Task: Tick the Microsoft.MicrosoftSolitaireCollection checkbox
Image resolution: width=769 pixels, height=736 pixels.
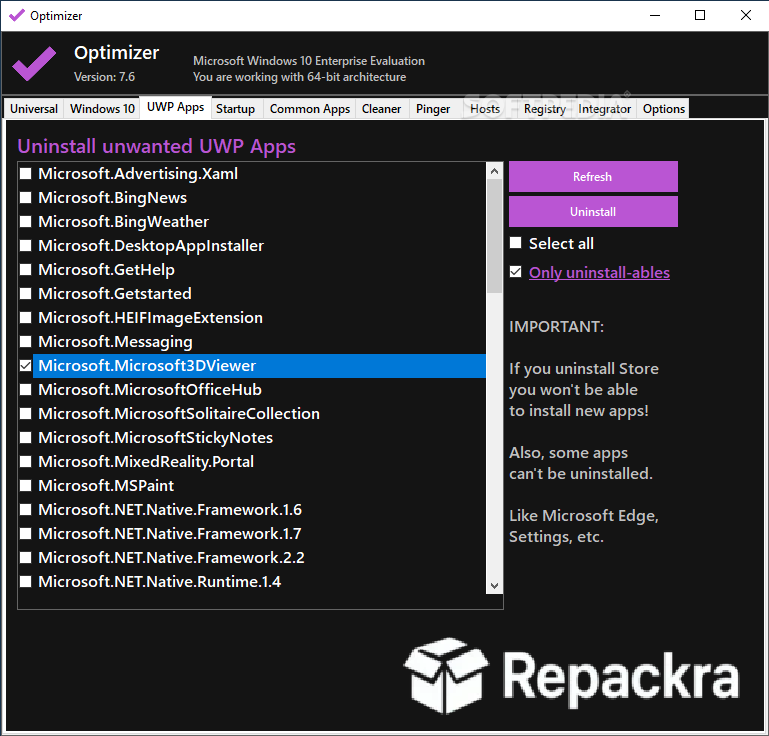Action: (x=26, y=413)
